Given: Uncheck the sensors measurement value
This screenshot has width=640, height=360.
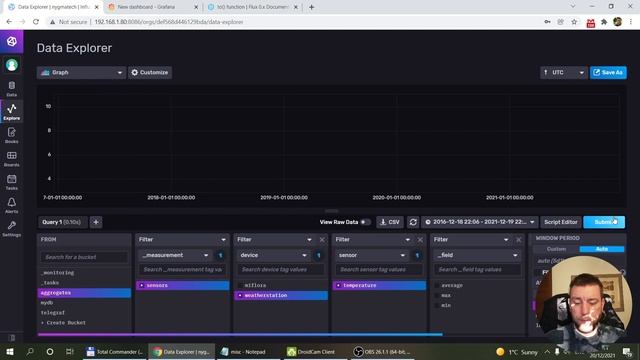Looking at the screenshot, I should pyautogui.click(x=182, y=285).
